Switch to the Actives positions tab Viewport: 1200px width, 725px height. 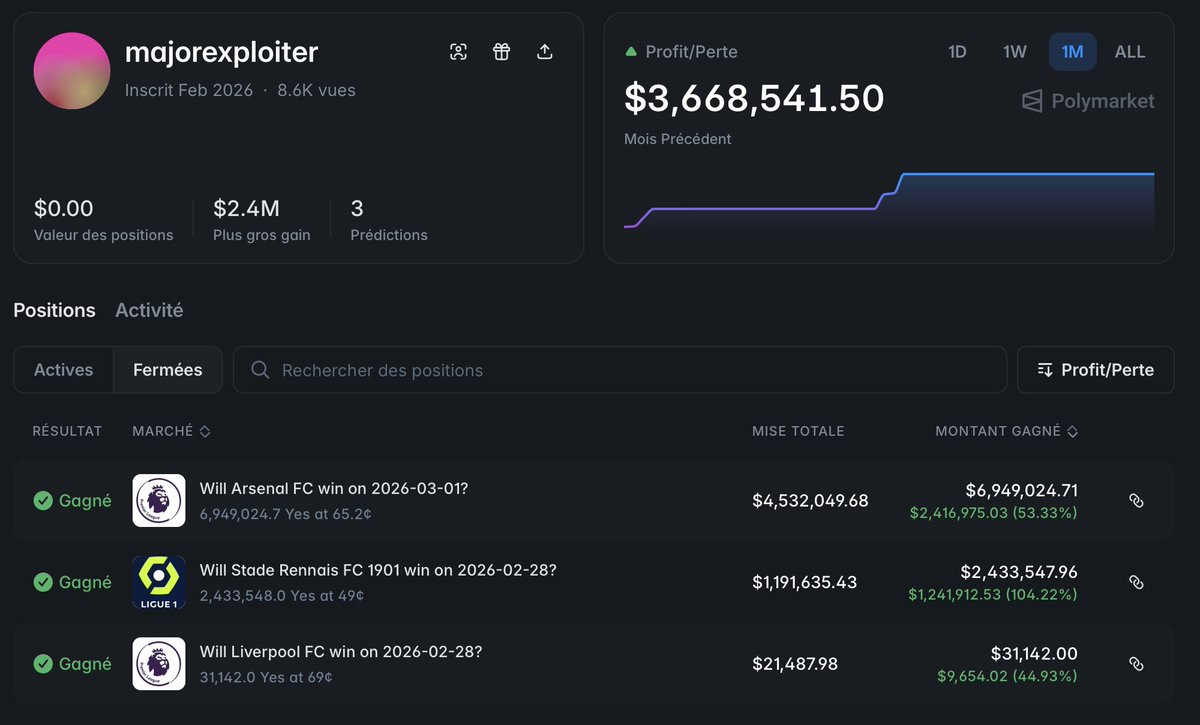63,370
